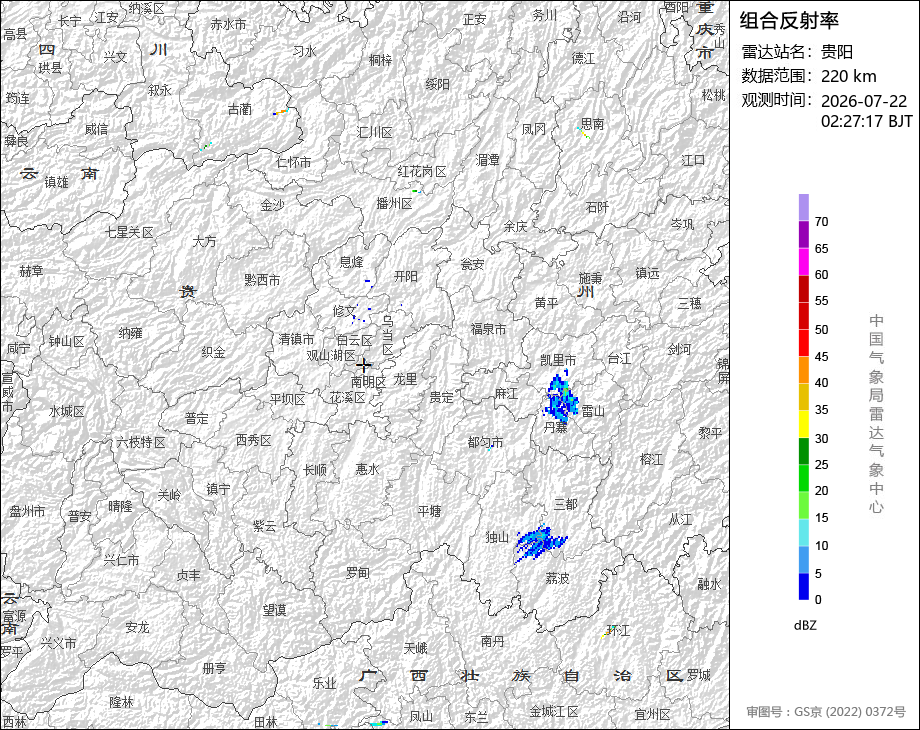
Task: Click the 兴义市 label on the map
Action: 58,643
